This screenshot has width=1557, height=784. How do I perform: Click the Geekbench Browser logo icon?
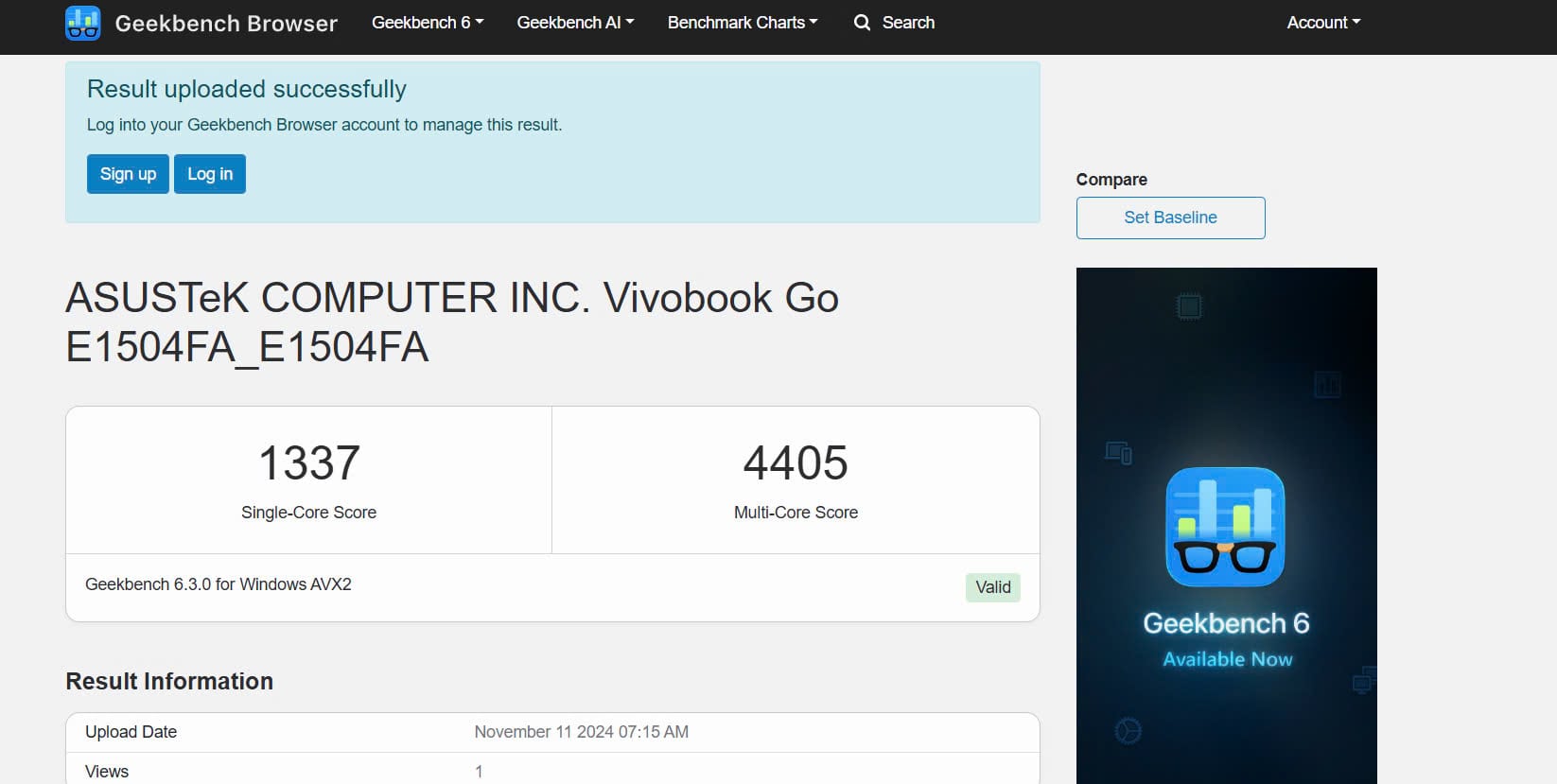[x=83, y=23]
